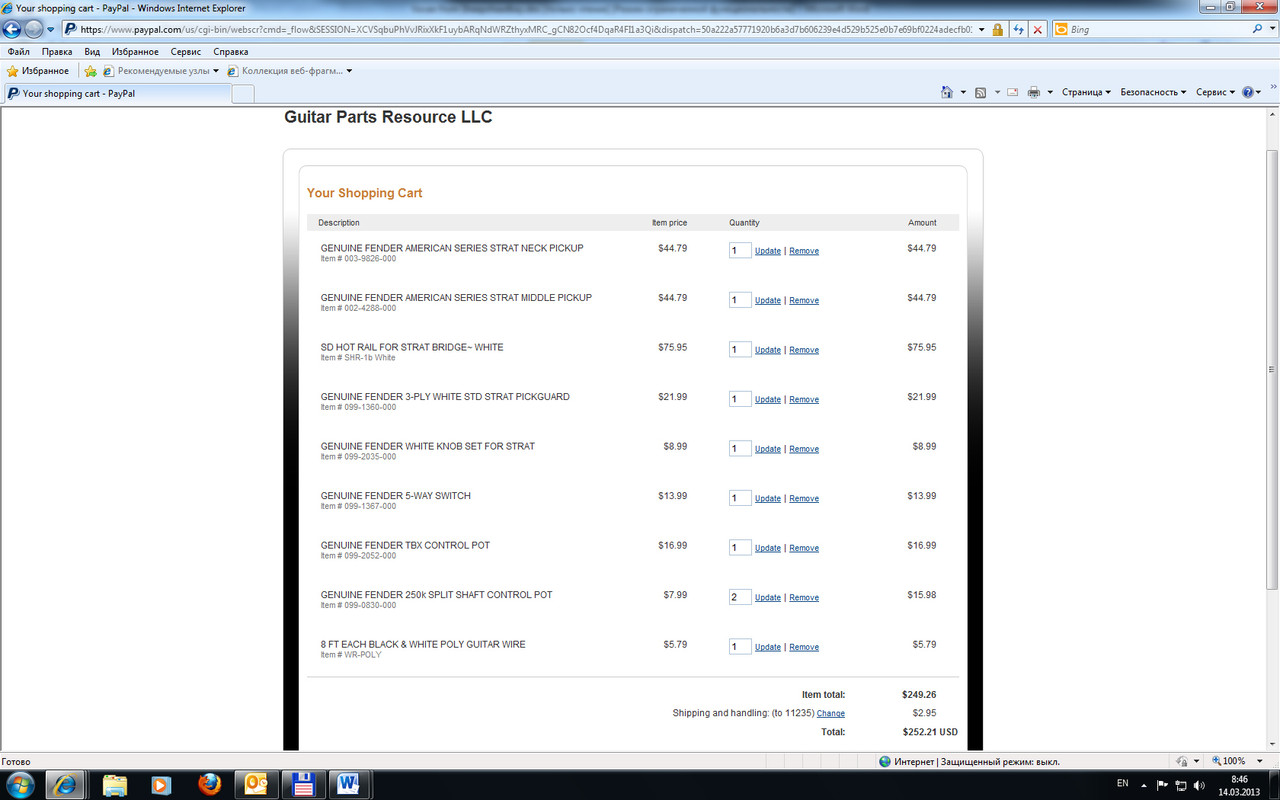Open the Избранное menu in the menu bar
The width and height of the screenshot is (1280, 800).
[x=135, y=51]
